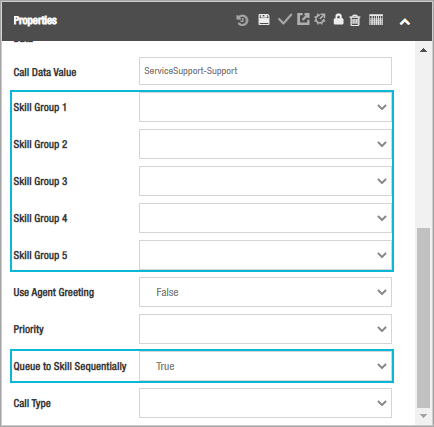434x427 pixels.
Task: Expand the Skill Group 3 dropdown
Action: (265, 181)
